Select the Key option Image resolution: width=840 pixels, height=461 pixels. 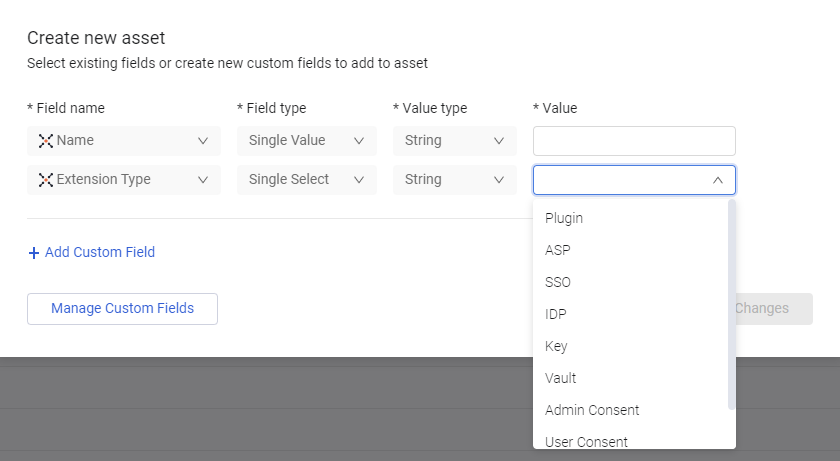556,346
